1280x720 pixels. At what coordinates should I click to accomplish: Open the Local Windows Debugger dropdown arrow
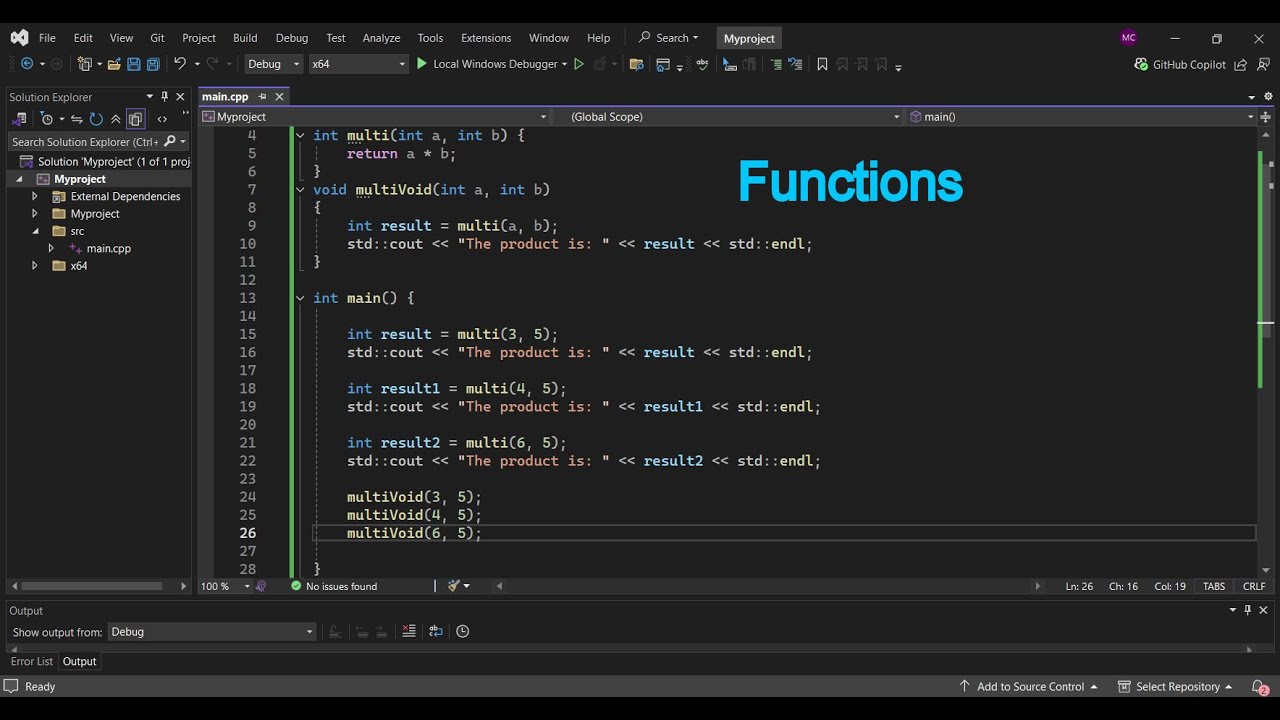(564, 64)
